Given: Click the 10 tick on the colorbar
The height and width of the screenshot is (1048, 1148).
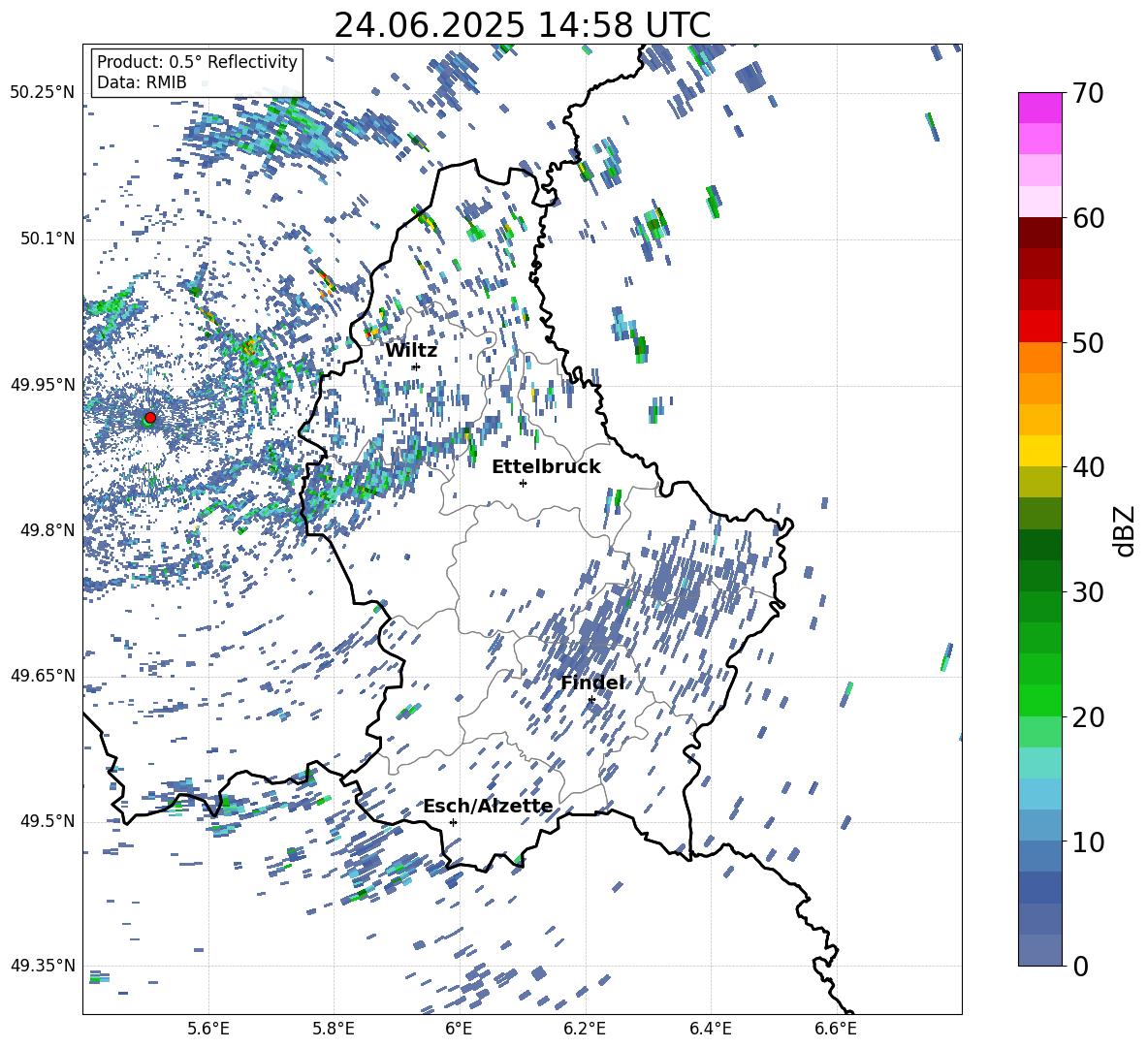Looking at the screenshot, I should pos(1087,842).
